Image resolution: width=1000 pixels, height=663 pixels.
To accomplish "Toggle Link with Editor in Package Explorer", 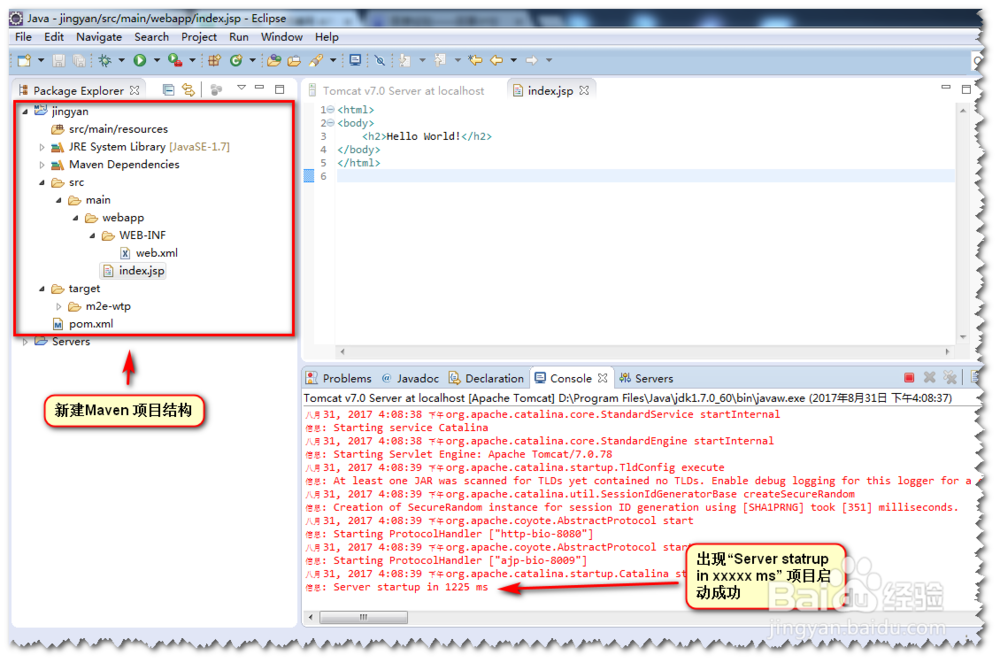I will click(188, 90).
